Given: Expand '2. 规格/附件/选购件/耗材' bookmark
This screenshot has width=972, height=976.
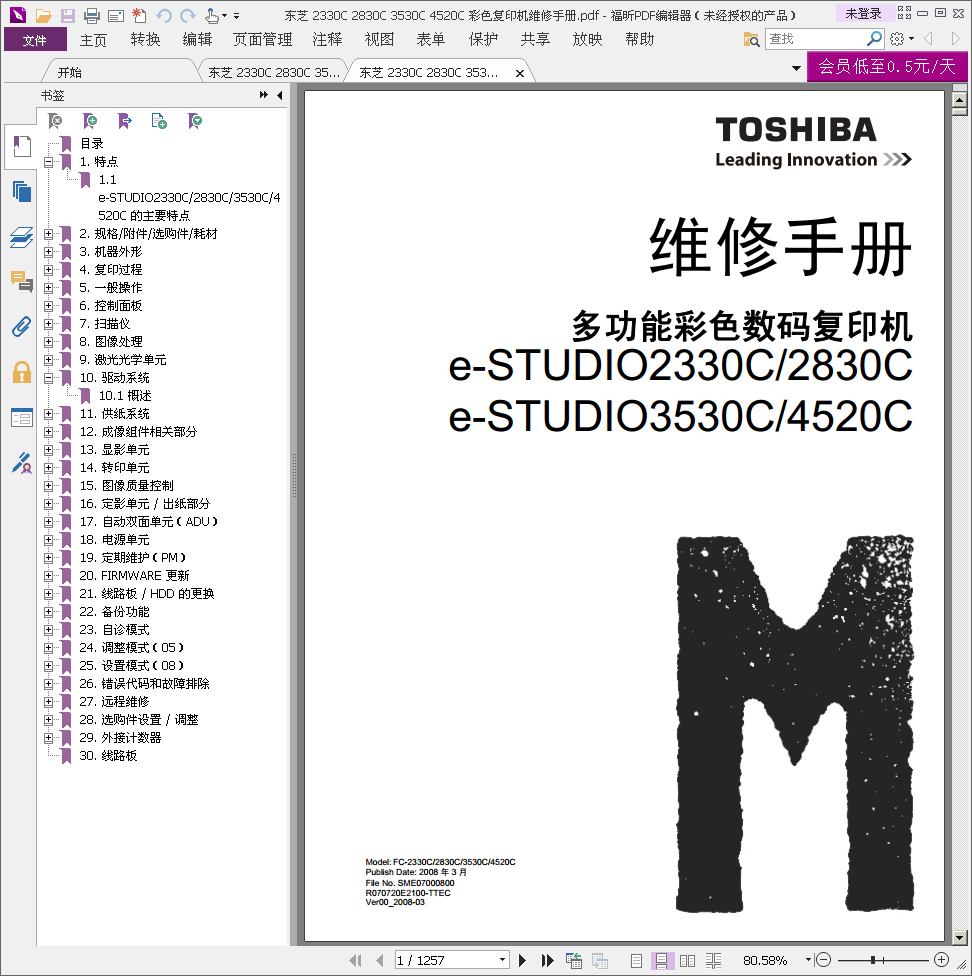Looking at the screenshot, I should click(49, 234).
